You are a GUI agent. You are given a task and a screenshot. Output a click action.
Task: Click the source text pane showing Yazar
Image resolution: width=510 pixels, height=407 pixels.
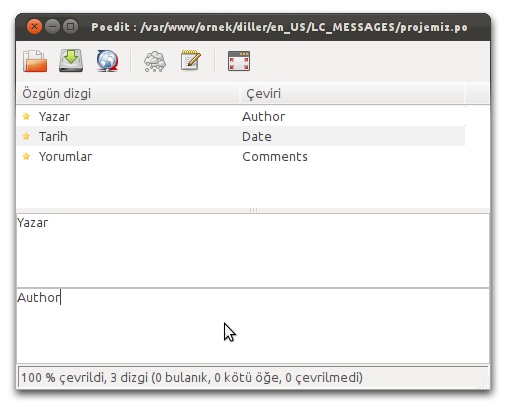pyautogui.click(x=253, y=251)
